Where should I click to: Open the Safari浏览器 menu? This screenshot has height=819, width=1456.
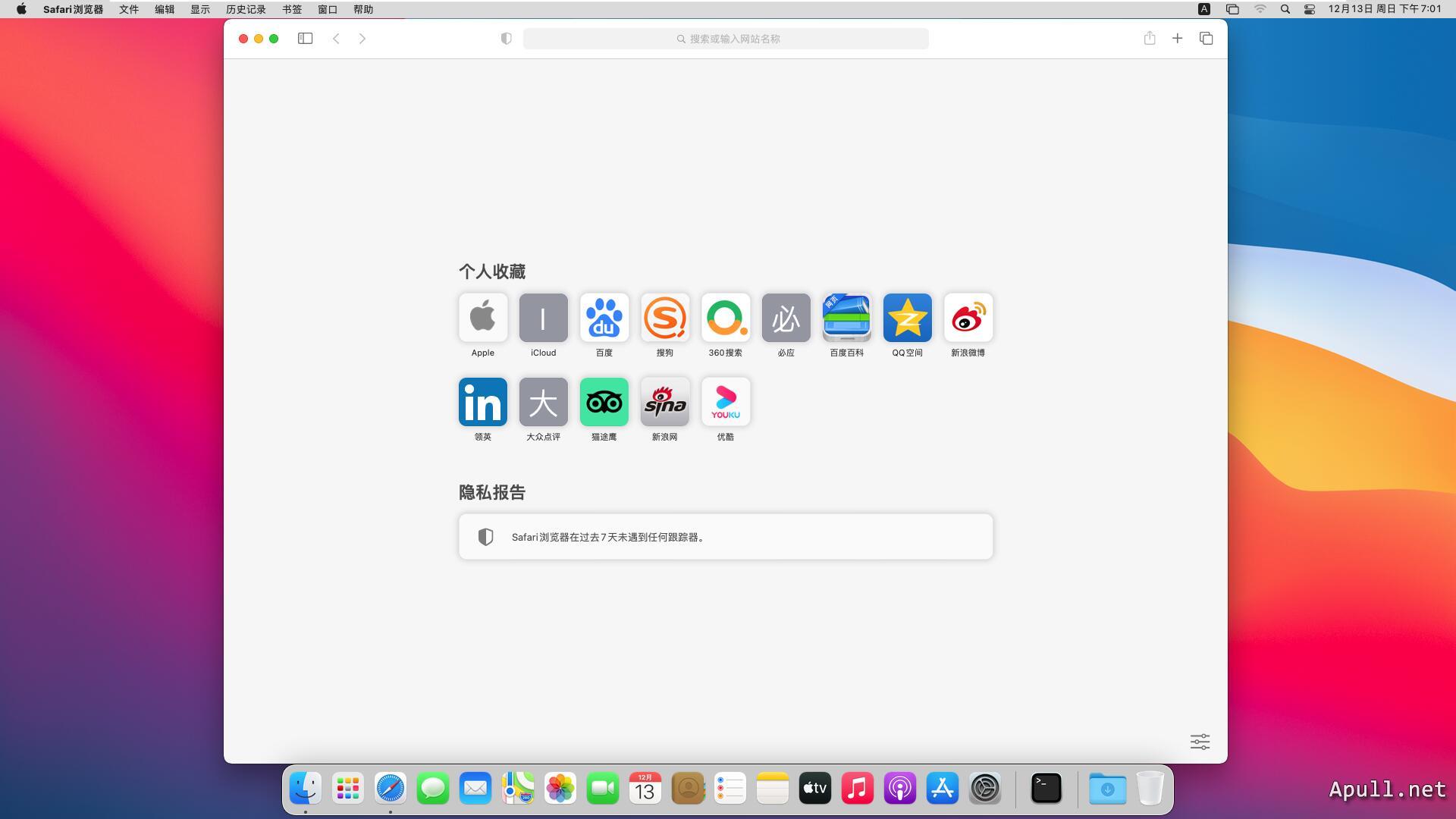pyautogui.click(x=73, y=9)
